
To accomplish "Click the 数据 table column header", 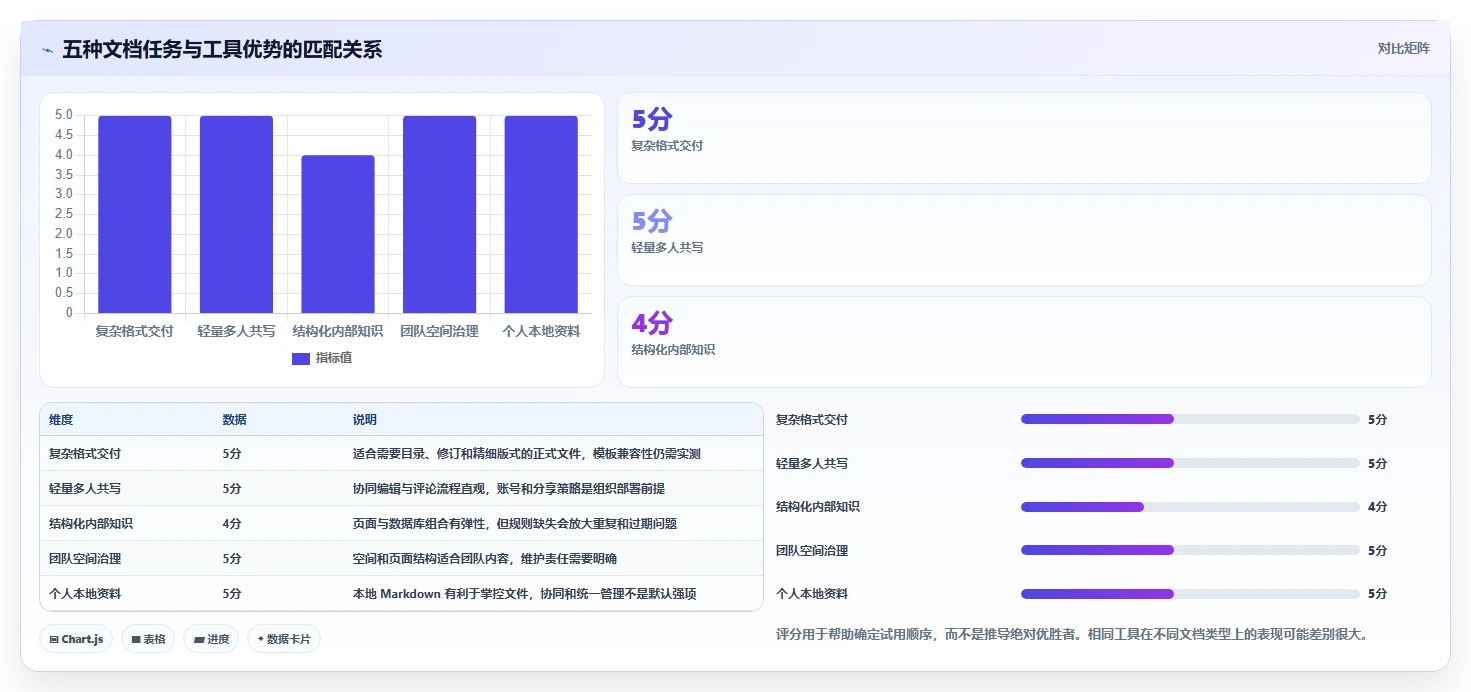I will [235, 420].
